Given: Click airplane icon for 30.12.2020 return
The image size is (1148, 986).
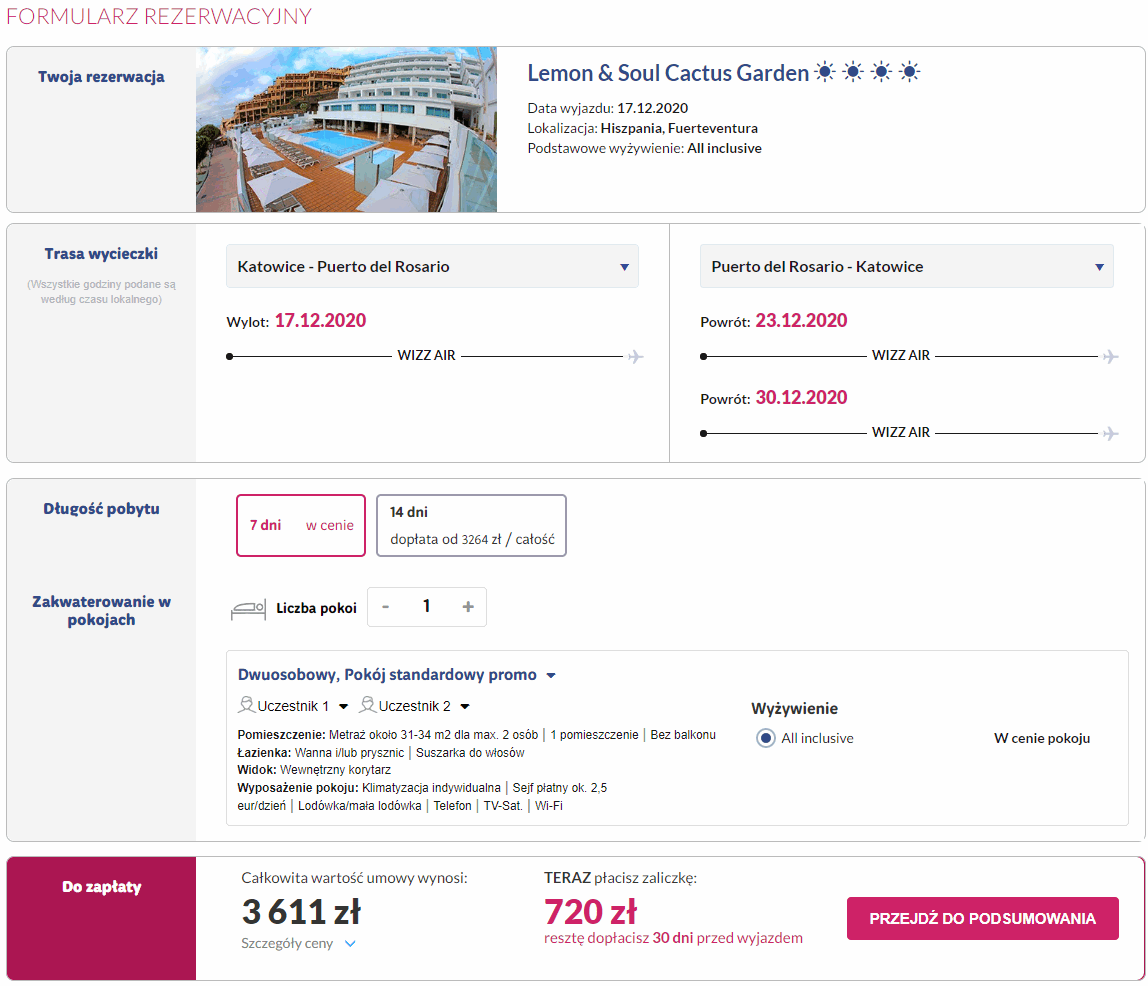Looking at the screenshot, I should pos(1111,433).
